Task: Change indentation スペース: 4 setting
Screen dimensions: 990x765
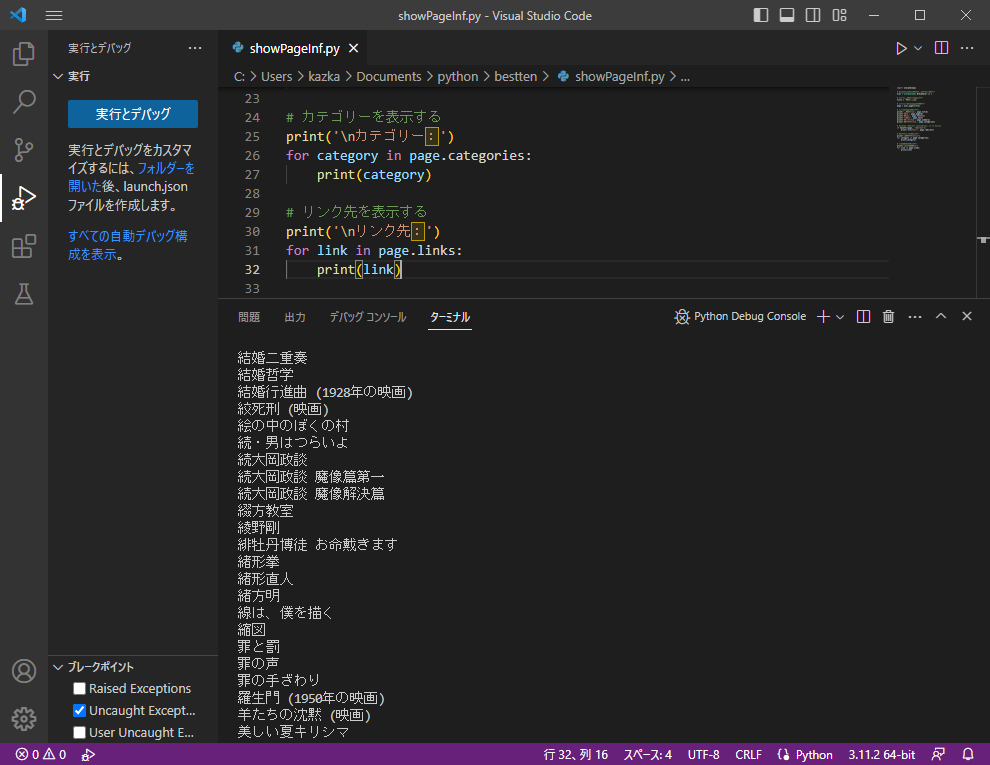Action: 648,754
